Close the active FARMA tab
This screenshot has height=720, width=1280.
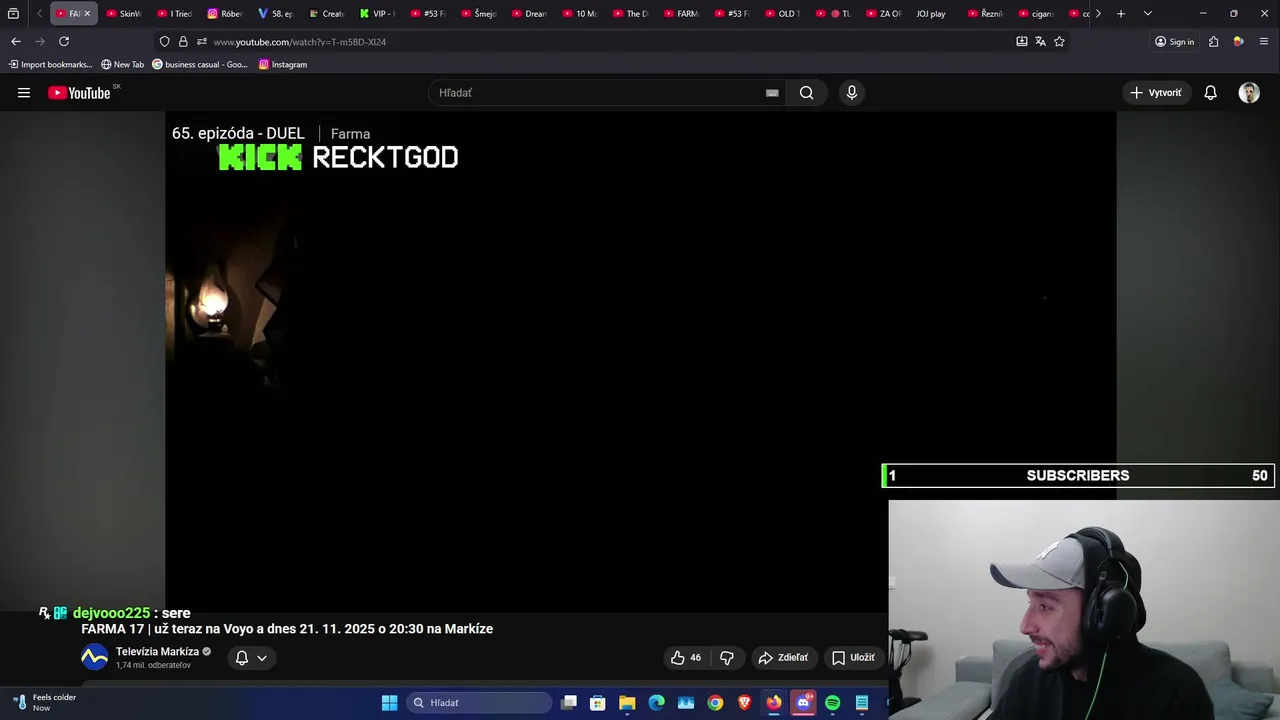click(87, 13)
